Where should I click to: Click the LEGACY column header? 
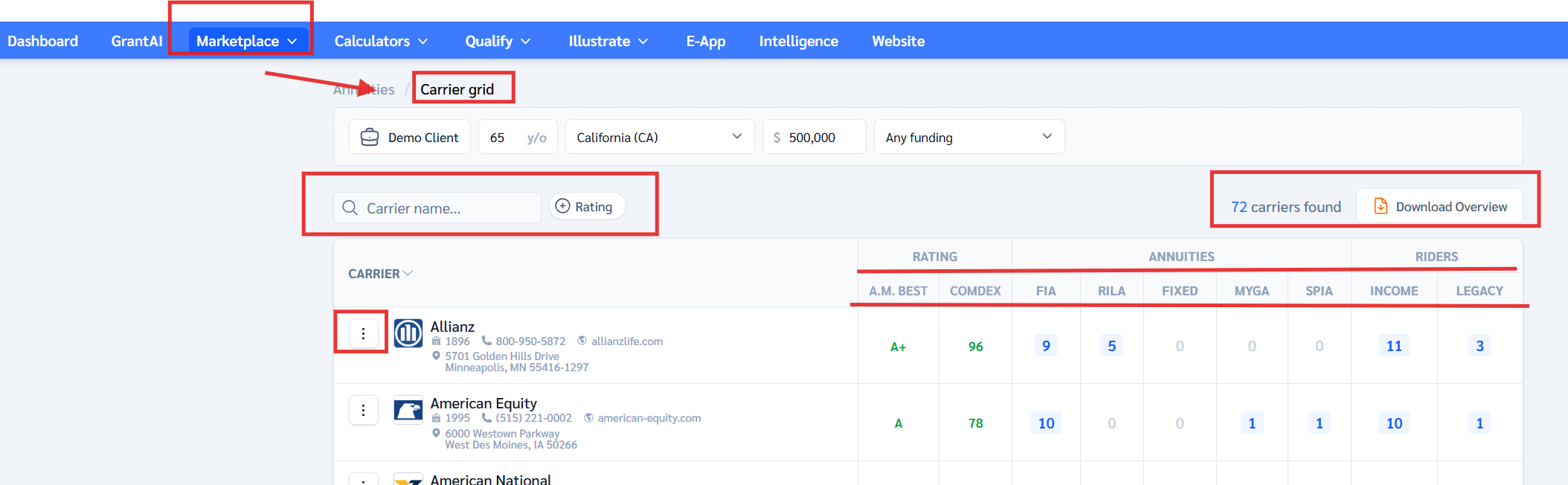click(1479, 291)
